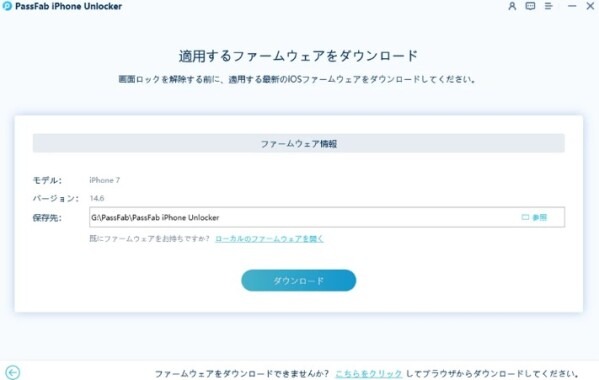Image resolution: width=599 pixels, height=380 pixels.
Task: Close the PassFab iPhone Unlocker window
Action: (590, 6)
